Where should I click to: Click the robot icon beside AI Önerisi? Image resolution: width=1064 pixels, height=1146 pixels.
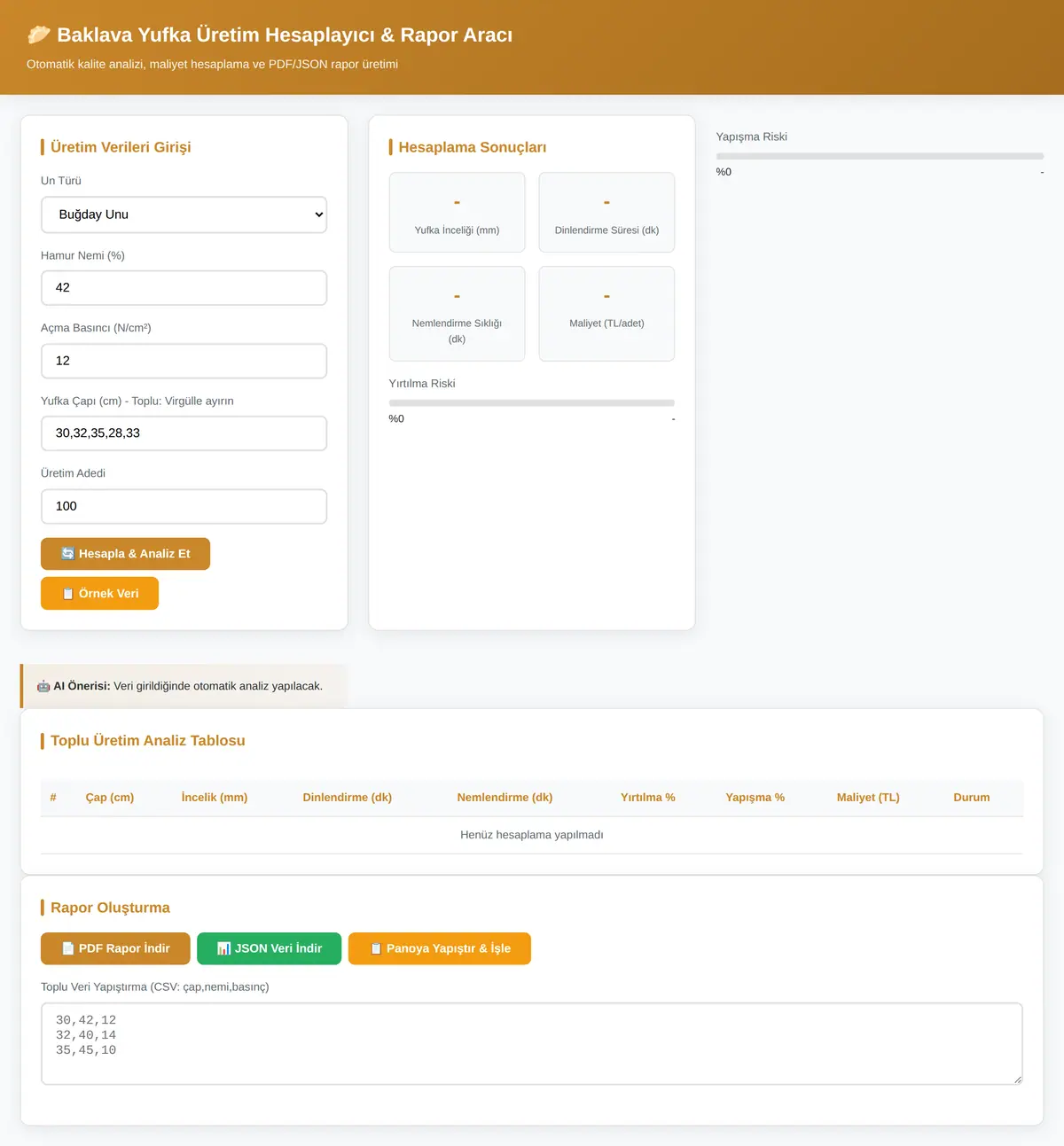coord(43,686)
